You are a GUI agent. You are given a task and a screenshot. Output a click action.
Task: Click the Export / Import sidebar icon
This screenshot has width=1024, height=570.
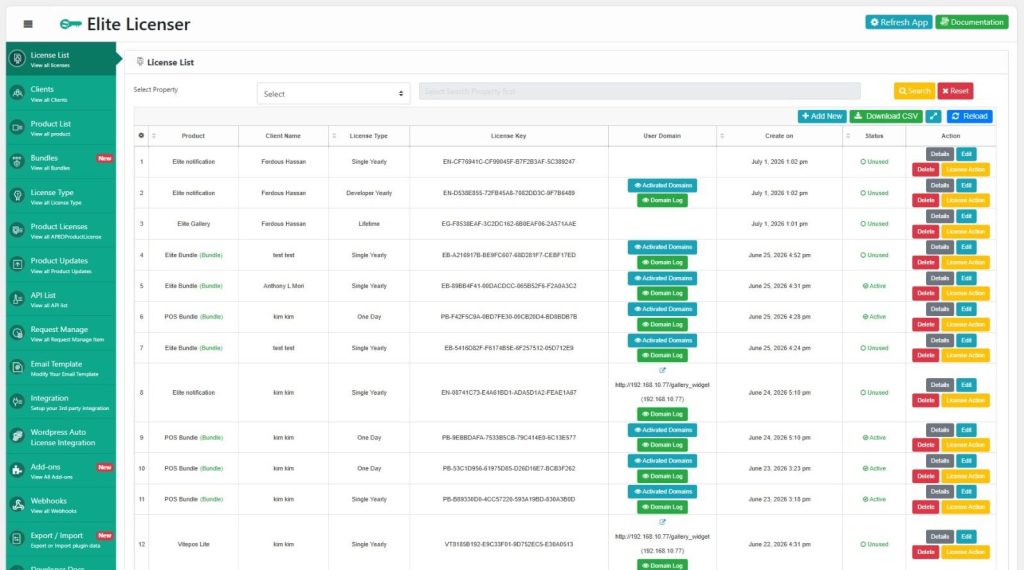[17, 539]
